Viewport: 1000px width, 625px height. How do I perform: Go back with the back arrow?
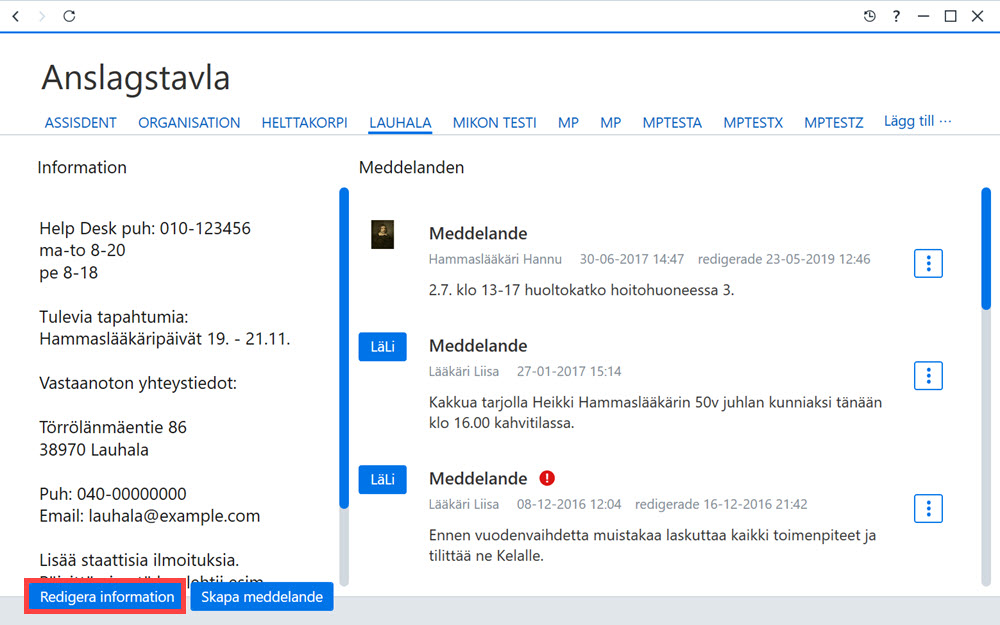(16, 16)
